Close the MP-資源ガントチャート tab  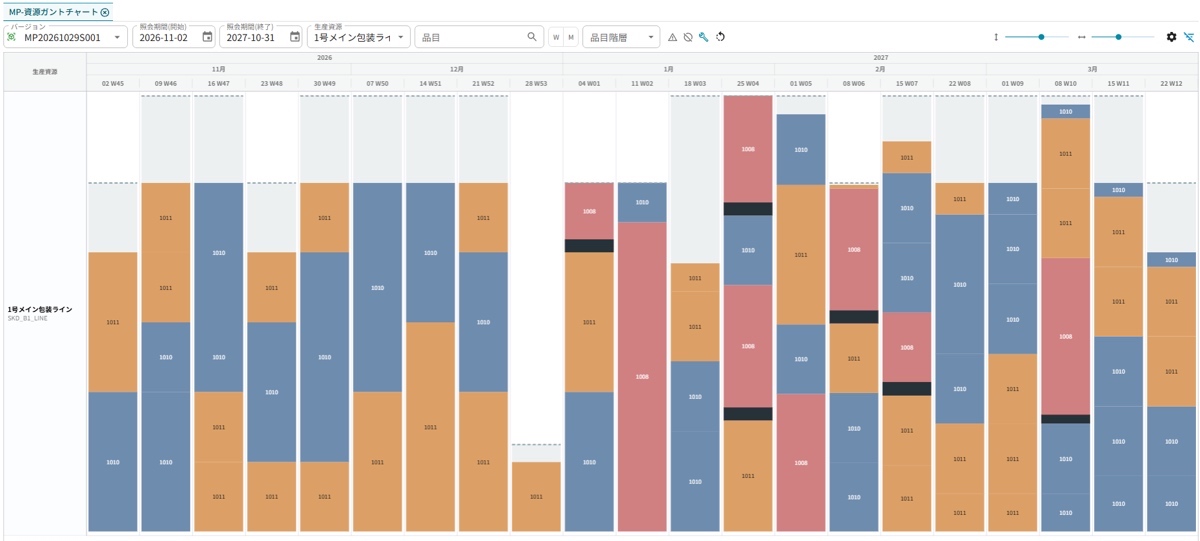105,12
